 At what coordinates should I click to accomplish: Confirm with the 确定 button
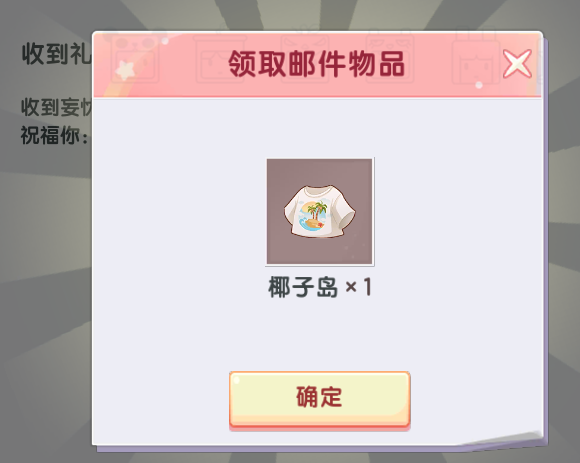point(320,401)
